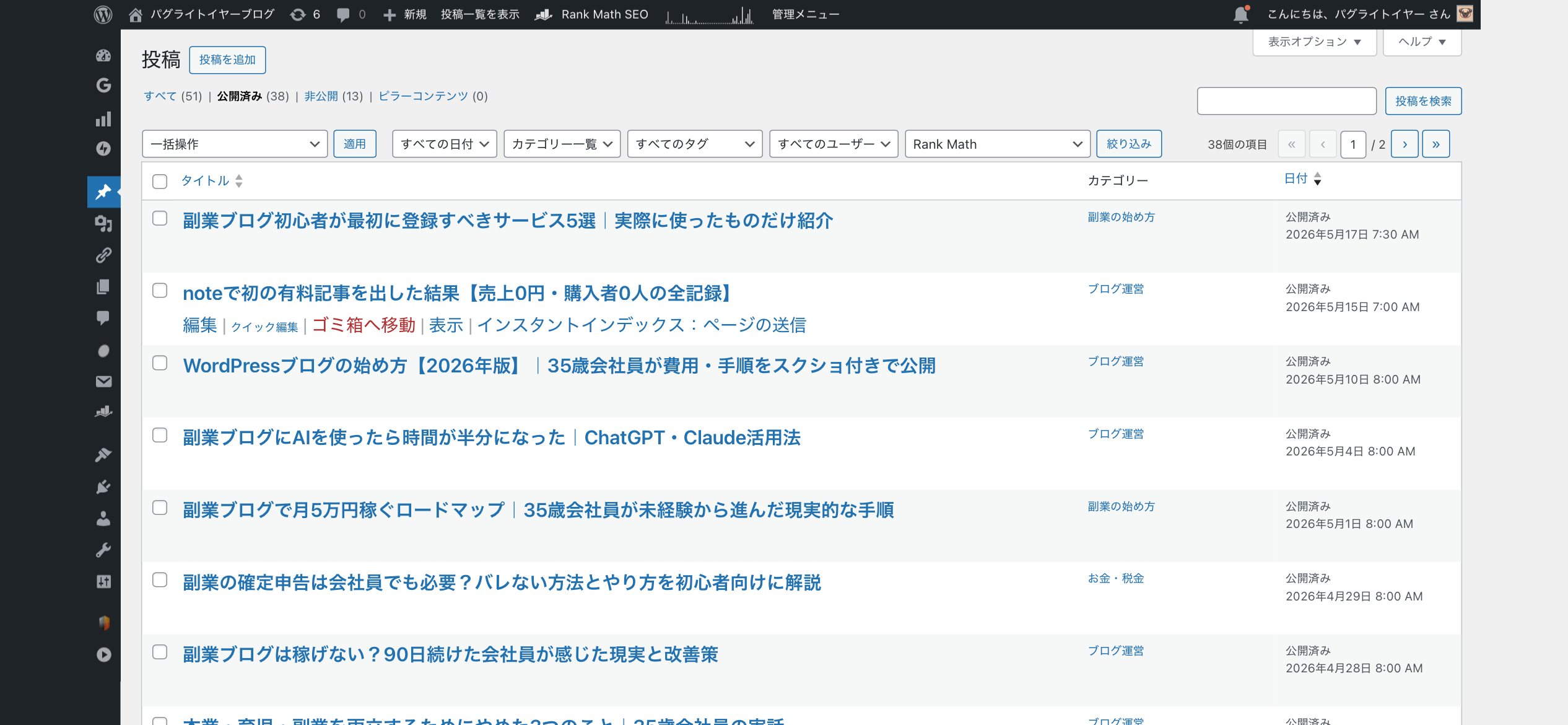Click the ゴミ箱へ移動 trash link
1568x725 pixels.
364,325
